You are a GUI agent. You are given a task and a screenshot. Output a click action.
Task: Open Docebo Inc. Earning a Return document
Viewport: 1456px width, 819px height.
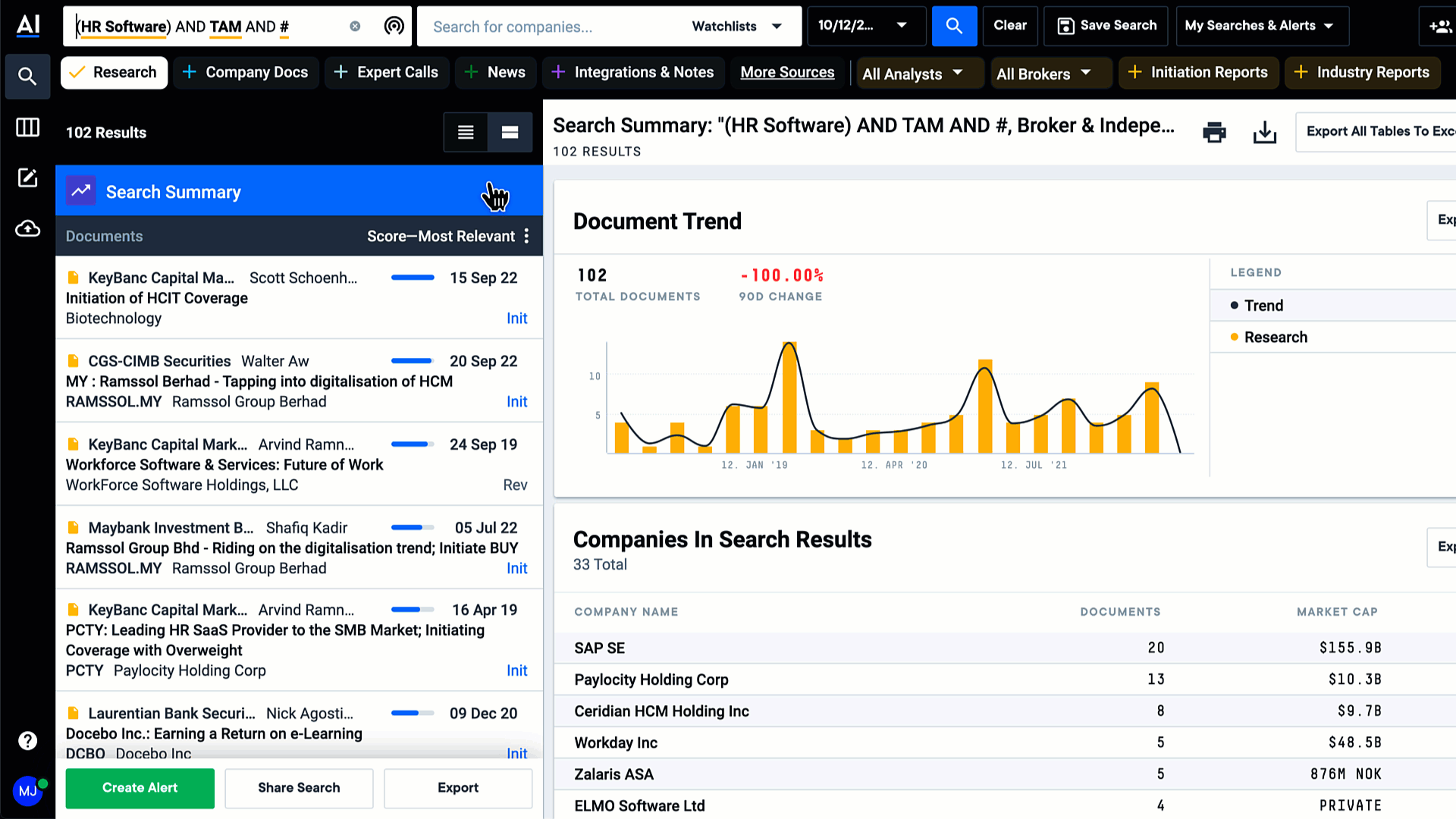pos(214,734)
